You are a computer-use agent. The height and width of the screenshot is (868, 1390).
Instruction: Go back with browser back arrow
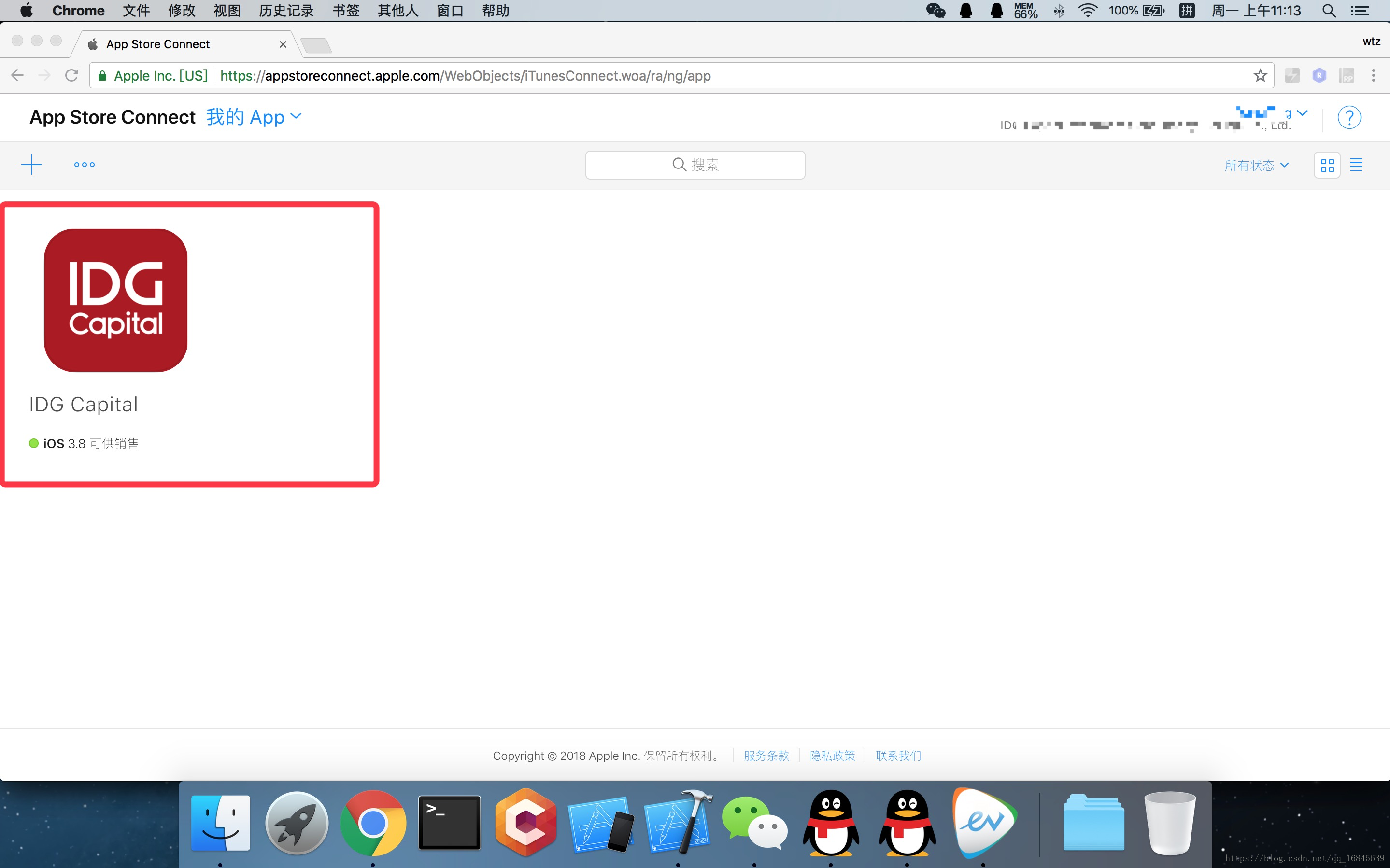[17, 75]
